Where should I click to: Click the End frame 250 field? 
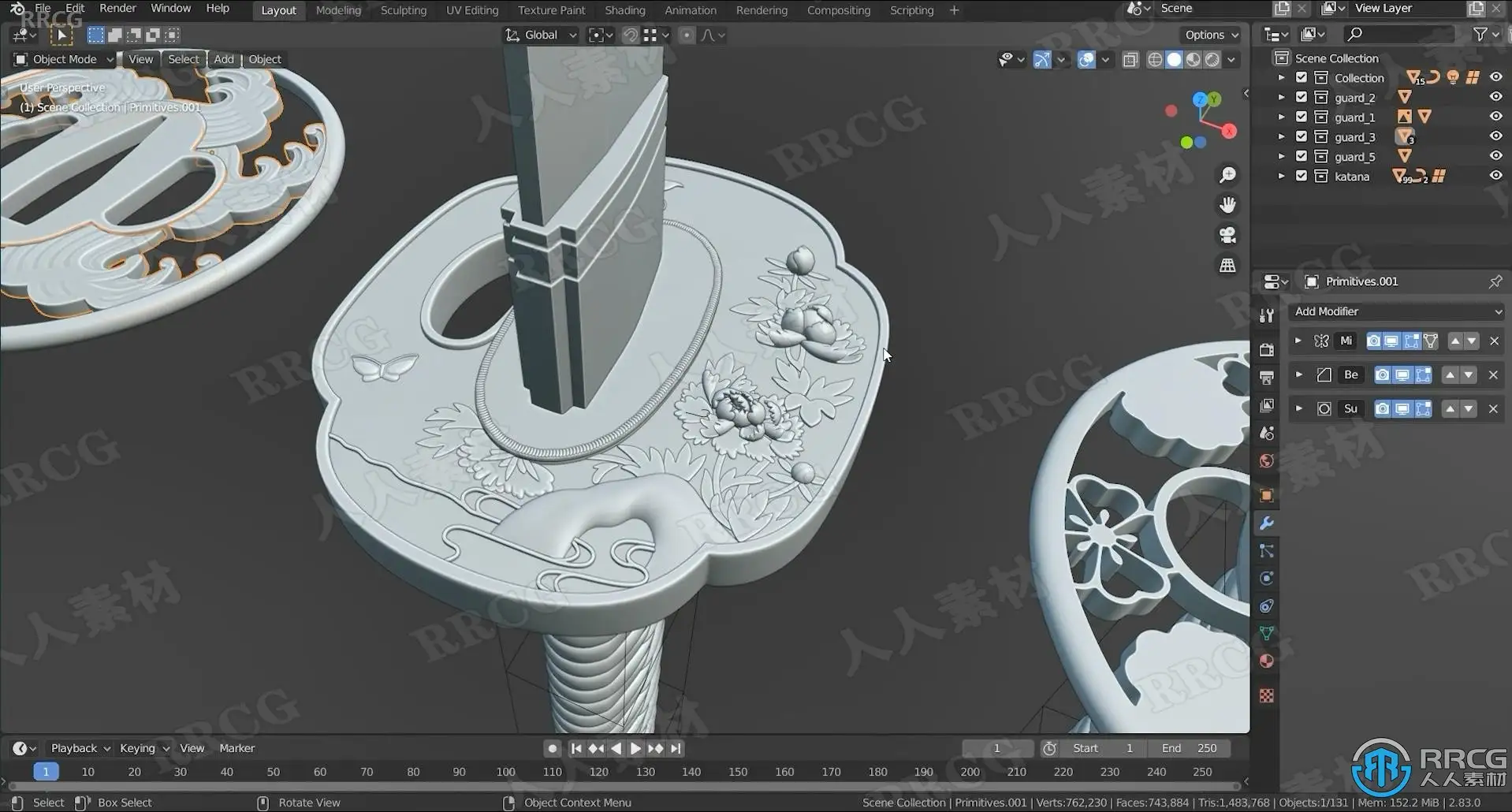1189,748
